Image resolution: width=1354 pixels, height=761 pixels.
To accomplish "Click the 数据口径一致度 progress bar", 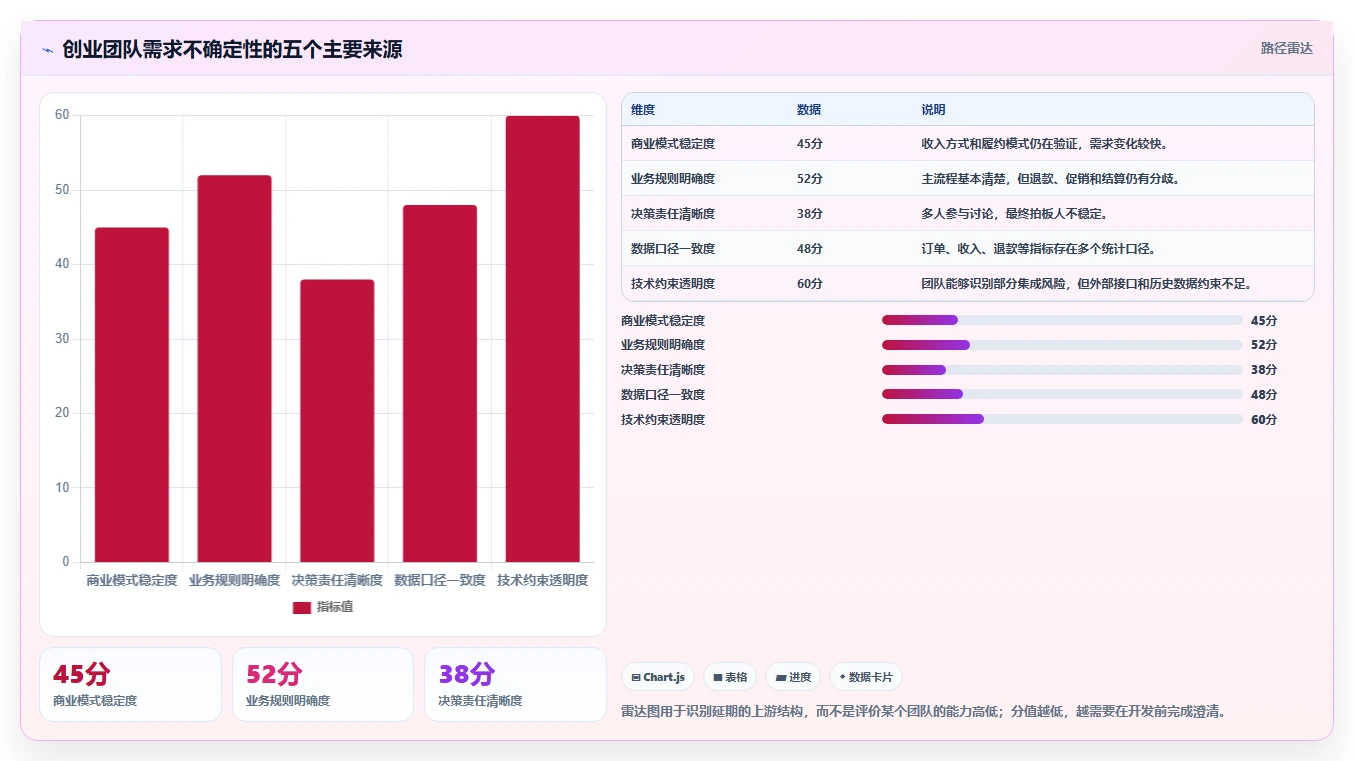I will [1062, 394].
